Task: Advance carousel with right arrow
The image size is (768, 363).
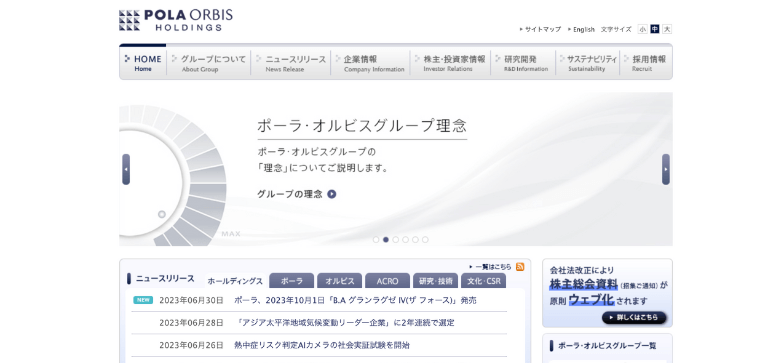Action: click(x=666, y=169)
